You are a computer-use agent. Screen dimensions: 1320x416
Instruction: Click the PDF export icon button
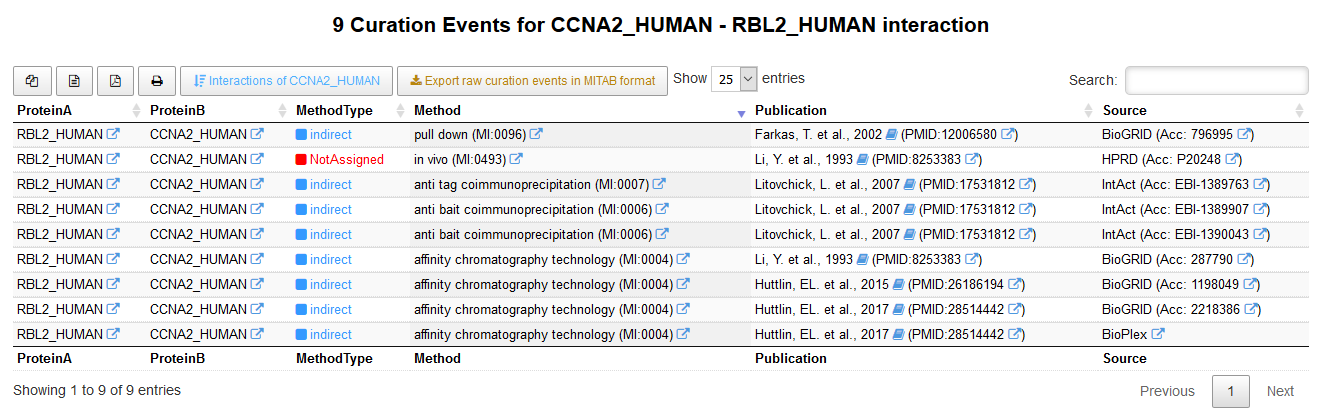116,80
